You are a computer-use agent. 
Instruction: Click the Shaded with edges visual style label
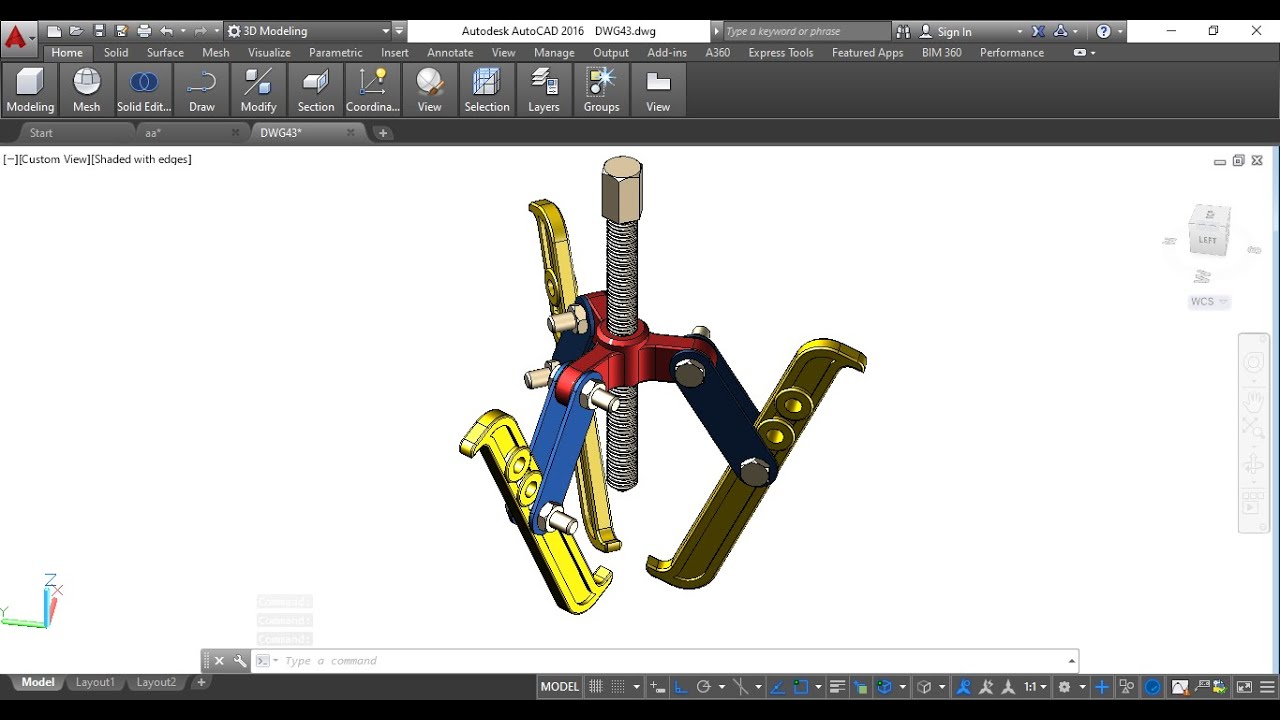tap(141, 159)
